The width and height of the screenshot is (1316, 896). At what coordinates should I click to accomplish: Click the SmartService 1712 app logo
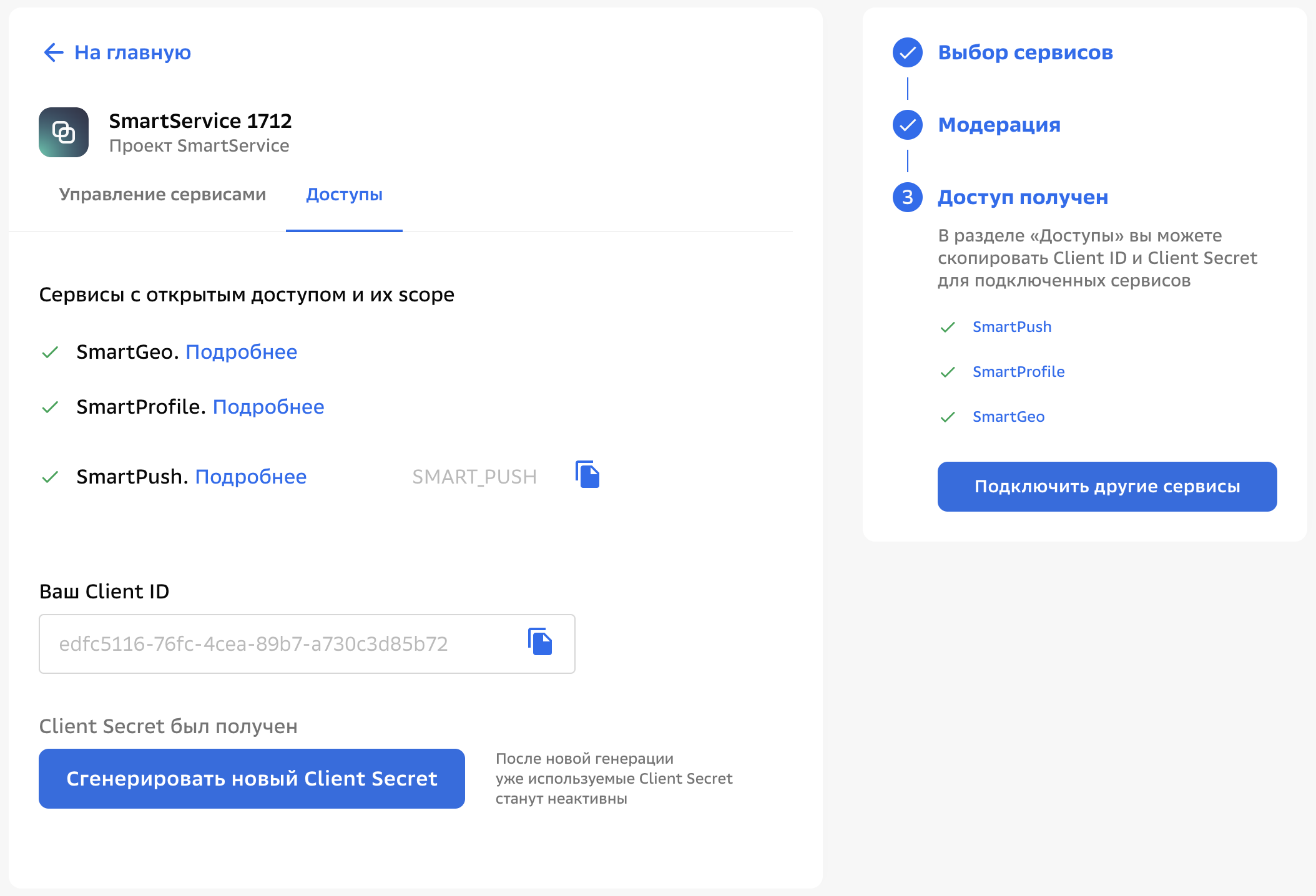point(64,132)
